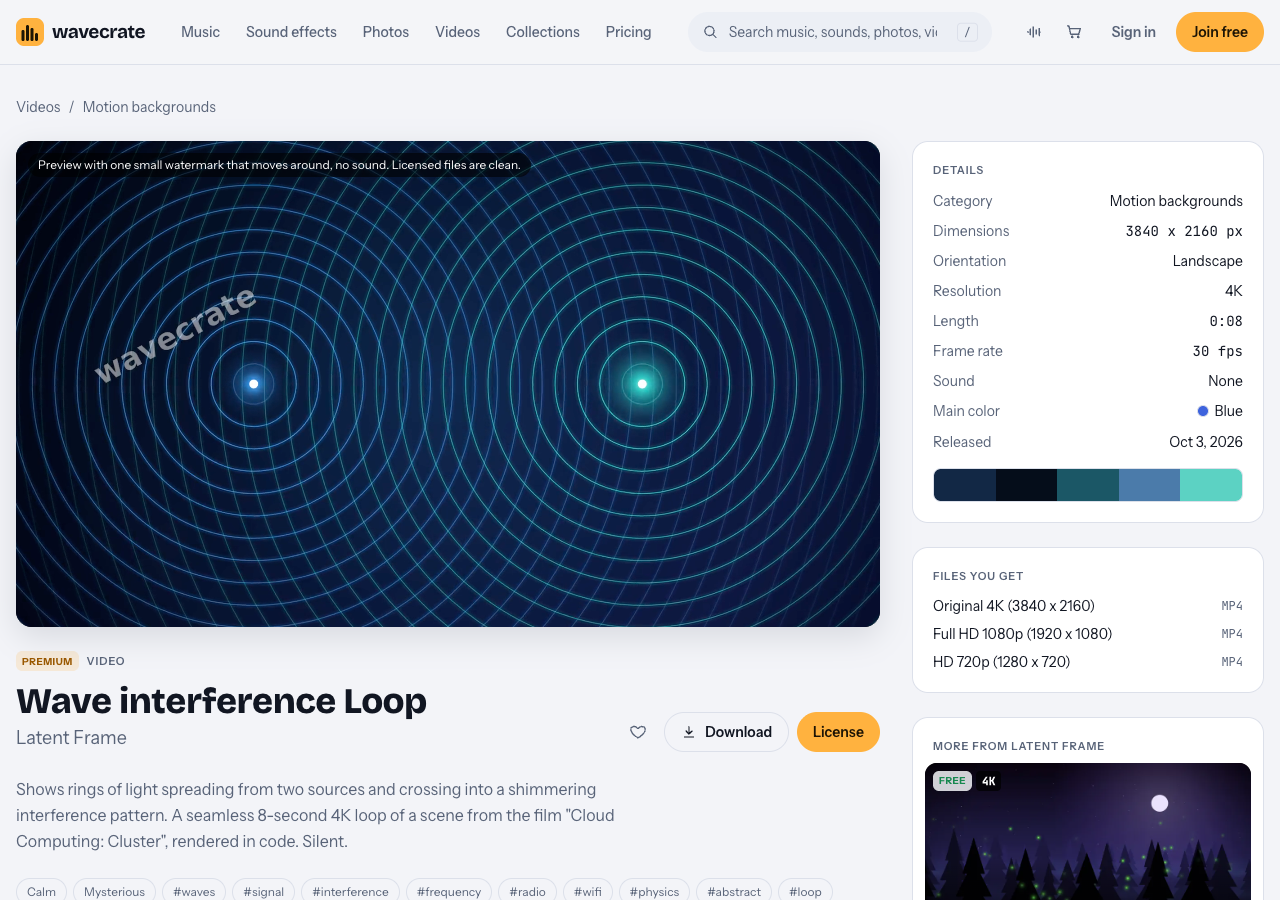Open the #loop tag
The image size is (1280, 900).
[x=805, y=891]
